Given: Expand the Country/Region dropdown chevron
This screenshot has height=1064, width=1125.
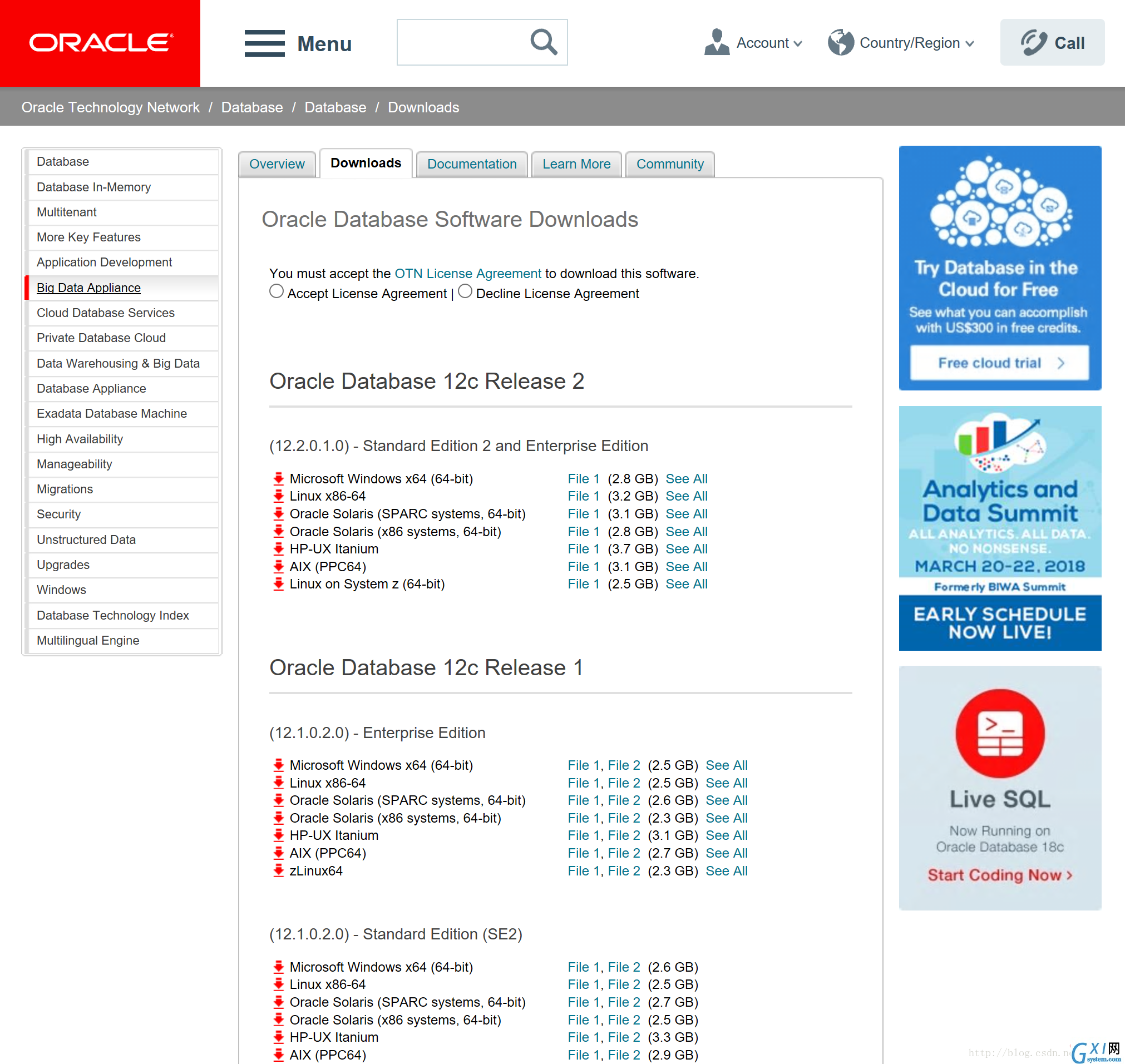Looking at the screenshot, I should 970,44.
